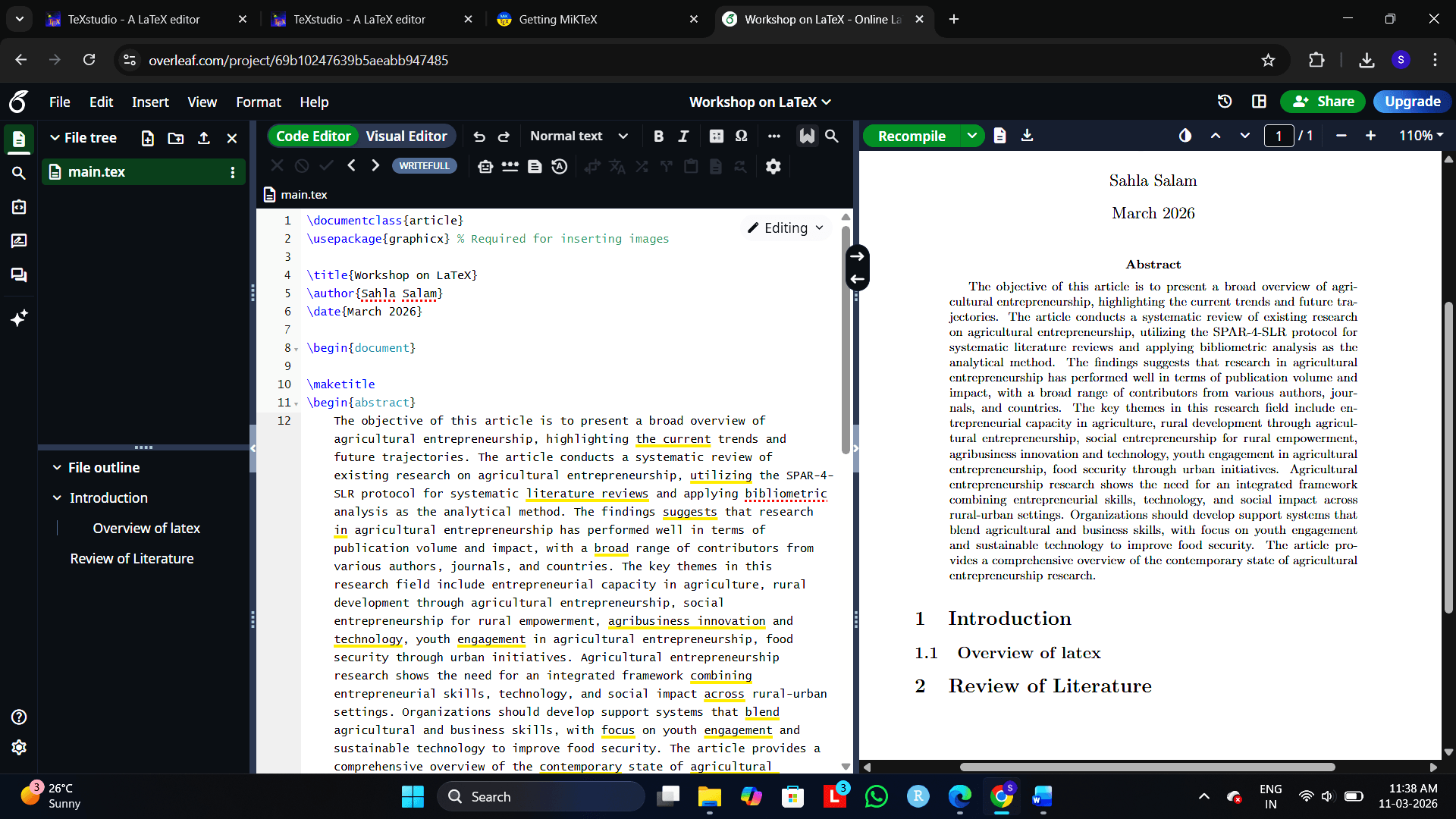Switch to Code Editor mode

[313, 136]
